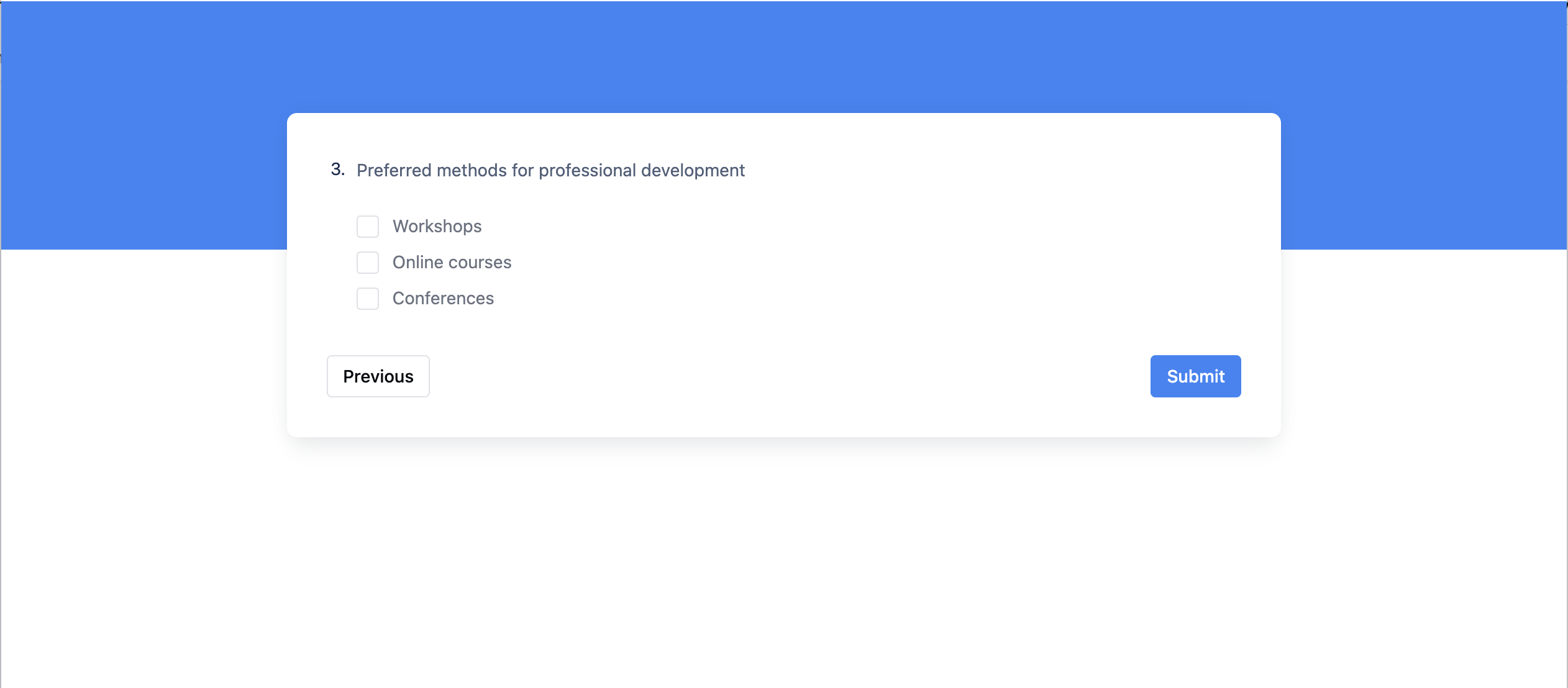
Task: Click the Previous button
Action: [x=378, y=376]
